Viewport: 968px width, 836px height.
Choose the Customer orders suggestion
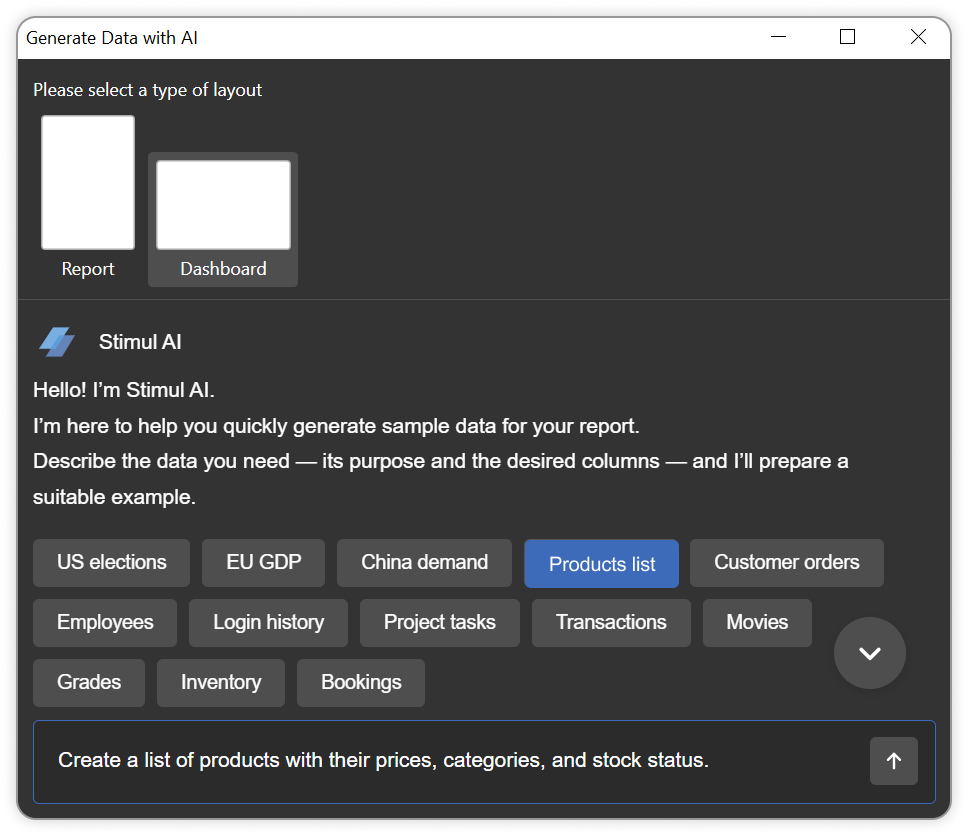pyautogui.click(x=786, y=562)
